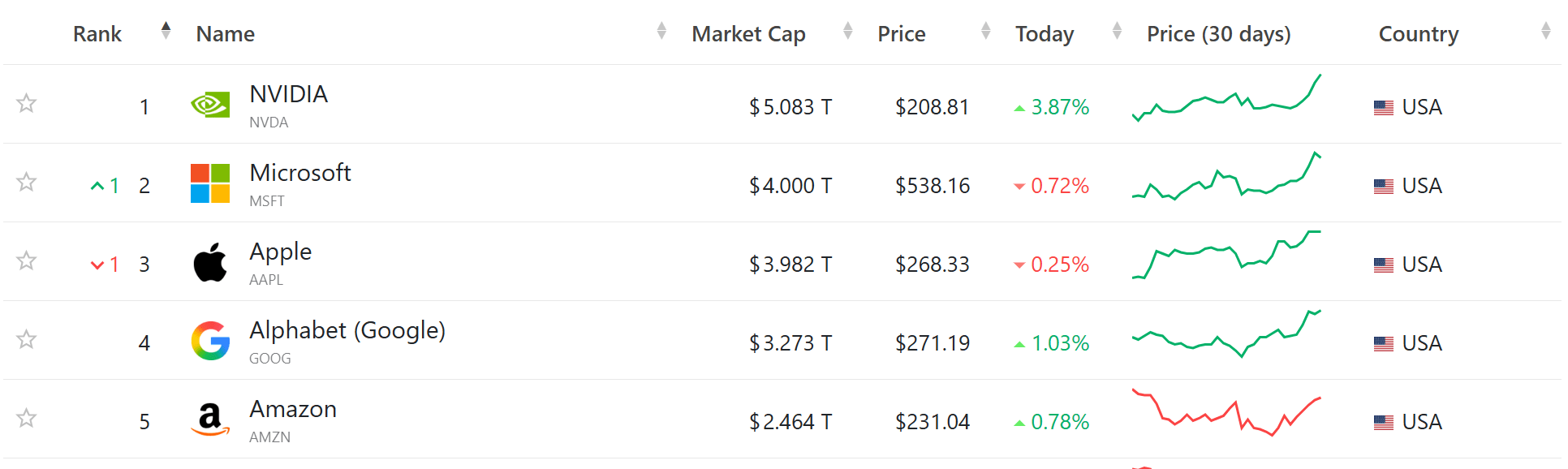1568x469 pixels.
Task: Favorite NVIDIA using its star icon
Action: tap(26, 104)
